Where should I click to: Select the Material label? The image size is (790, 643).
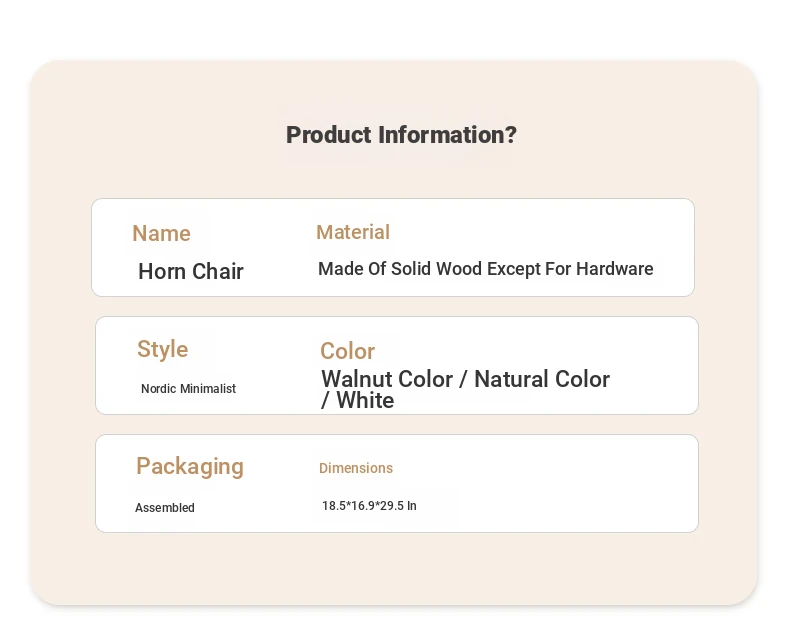pyautogui.click(x=353, y=232)
